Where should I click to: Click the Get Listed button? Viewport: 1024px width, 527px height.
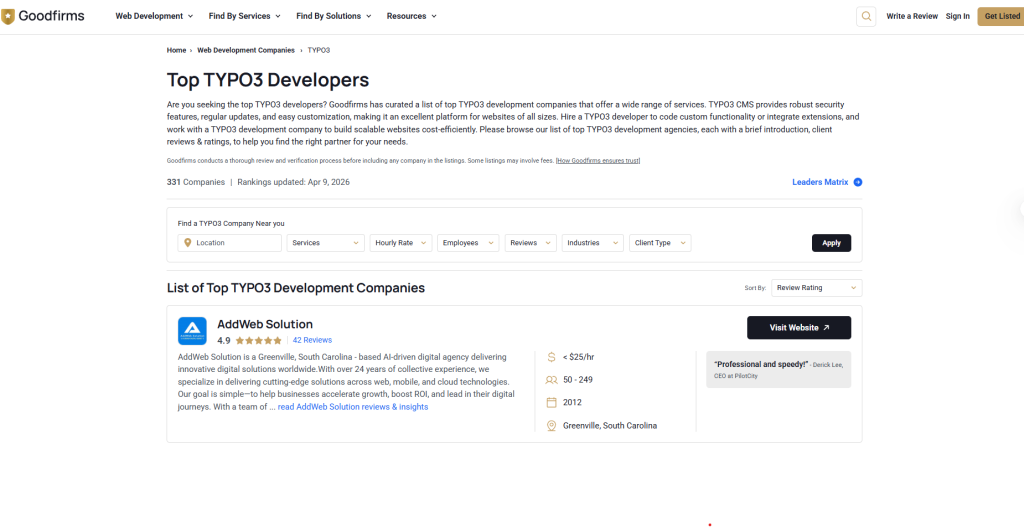(x=1000, y=16)
